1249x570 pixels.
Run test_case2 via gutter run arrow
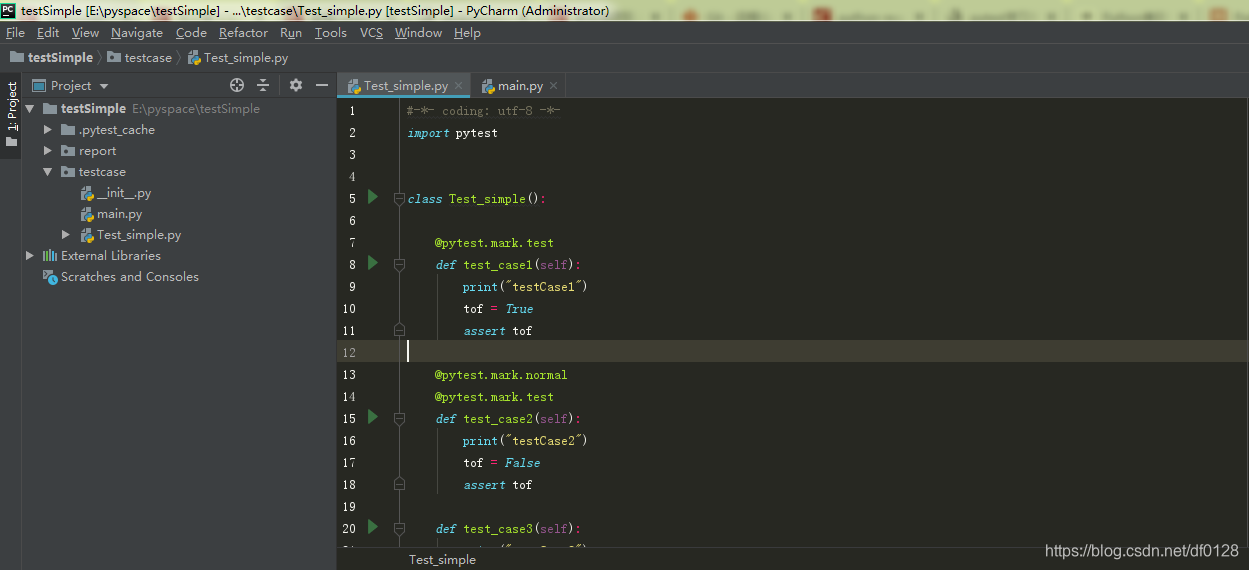(373, 417)
